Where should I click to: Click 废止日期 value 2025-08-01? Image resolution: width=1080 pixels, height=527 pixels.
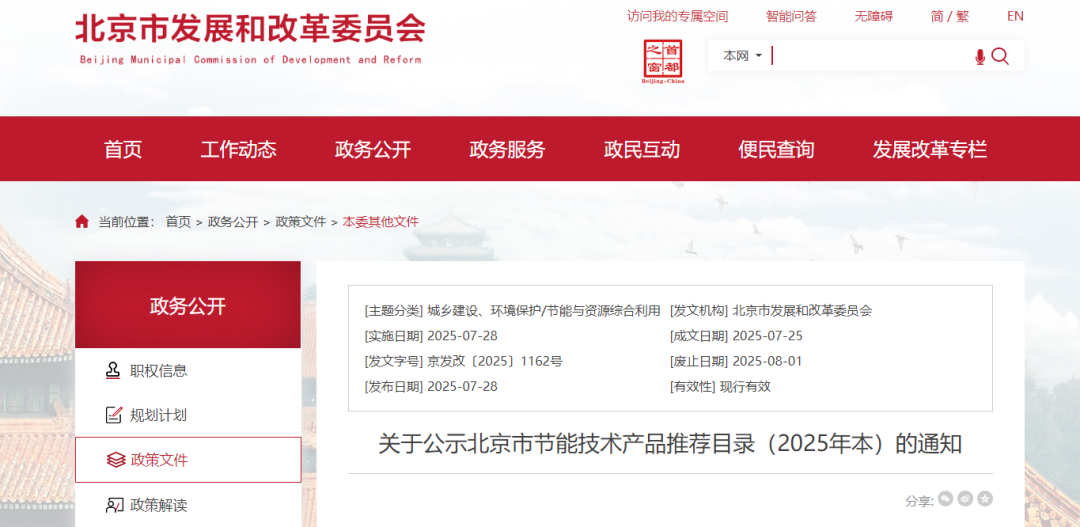tap(767, 361)
